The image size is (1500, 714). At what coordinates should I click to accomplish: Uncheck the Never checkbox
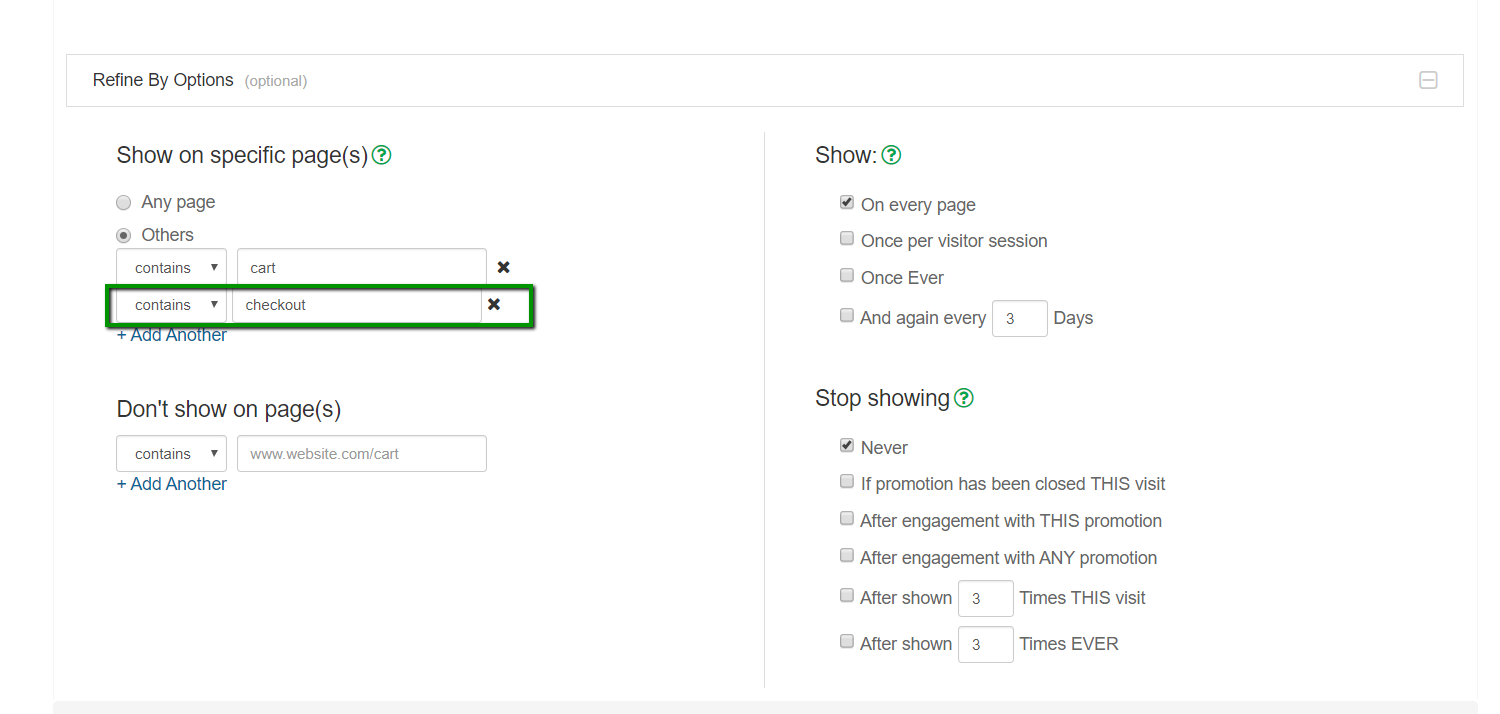pyautogui.click(x=847, y=446)
